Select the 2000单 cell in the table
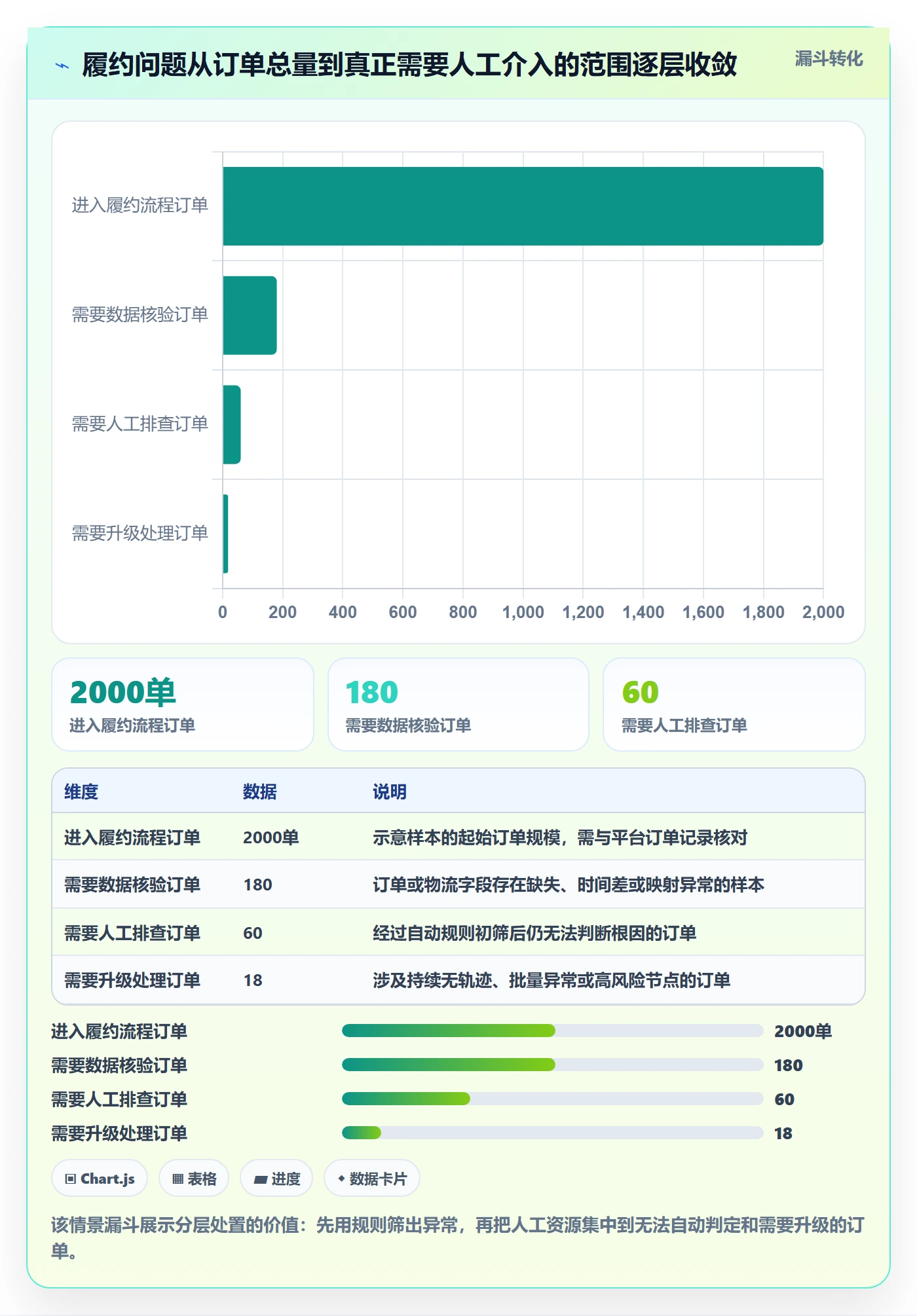917x1316 pixels. click(271, 837)
